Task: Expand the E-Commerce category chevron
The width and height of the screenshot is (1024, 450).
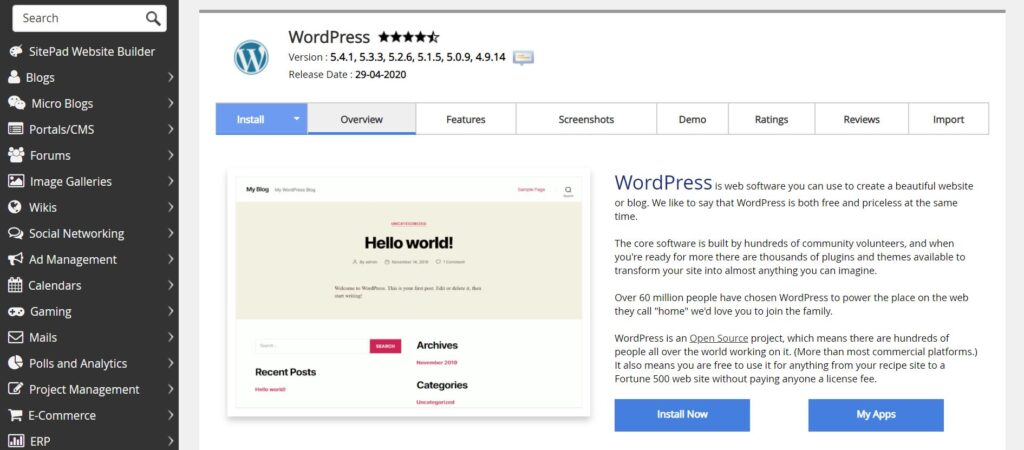Action: pyautogui.click(x=170, y=415)
